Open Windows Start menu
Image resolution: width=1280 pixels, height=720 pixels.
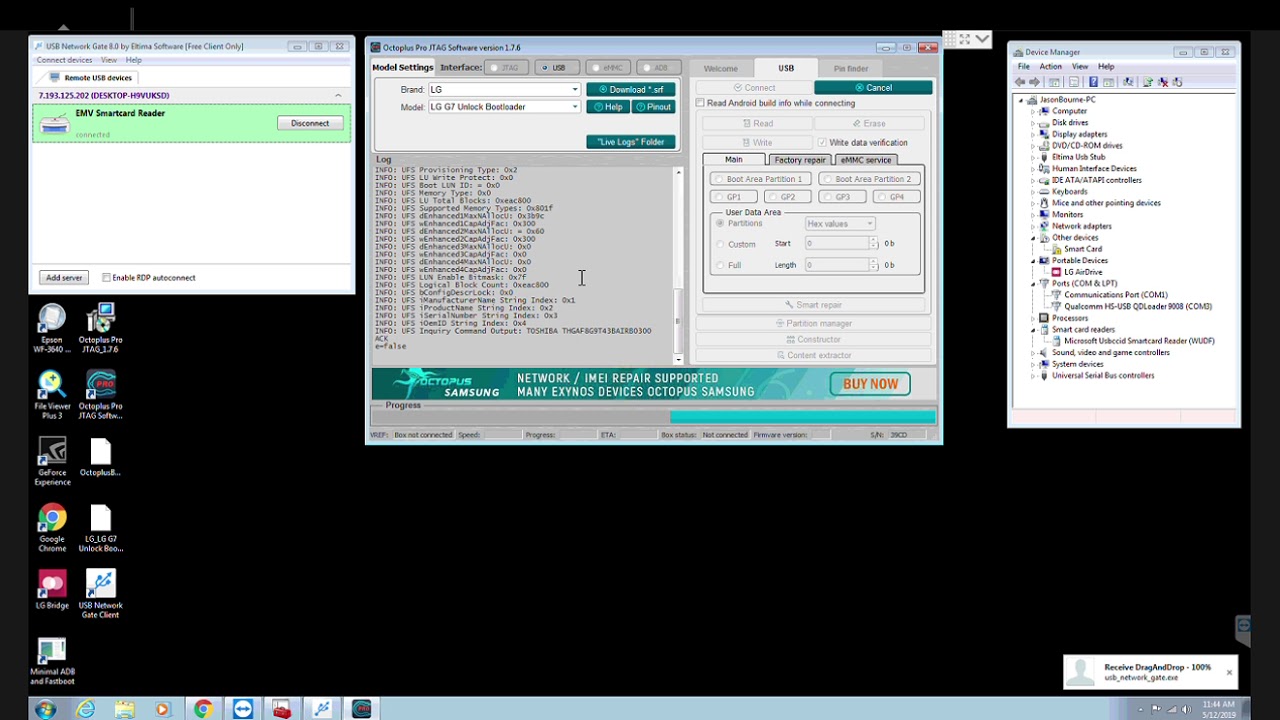point(45,709)
